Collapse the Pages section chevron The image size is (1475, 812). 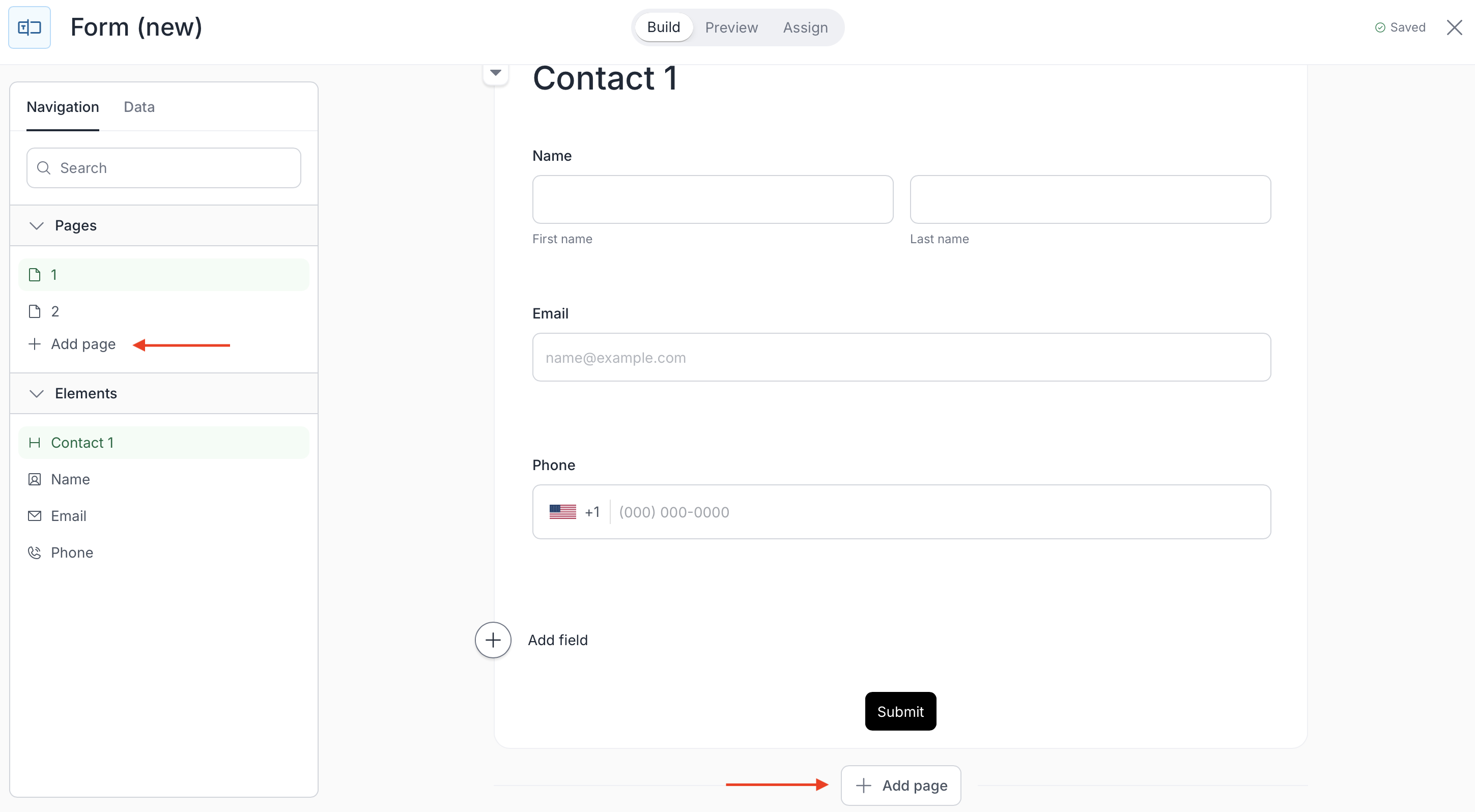click(x=37, y=225)
